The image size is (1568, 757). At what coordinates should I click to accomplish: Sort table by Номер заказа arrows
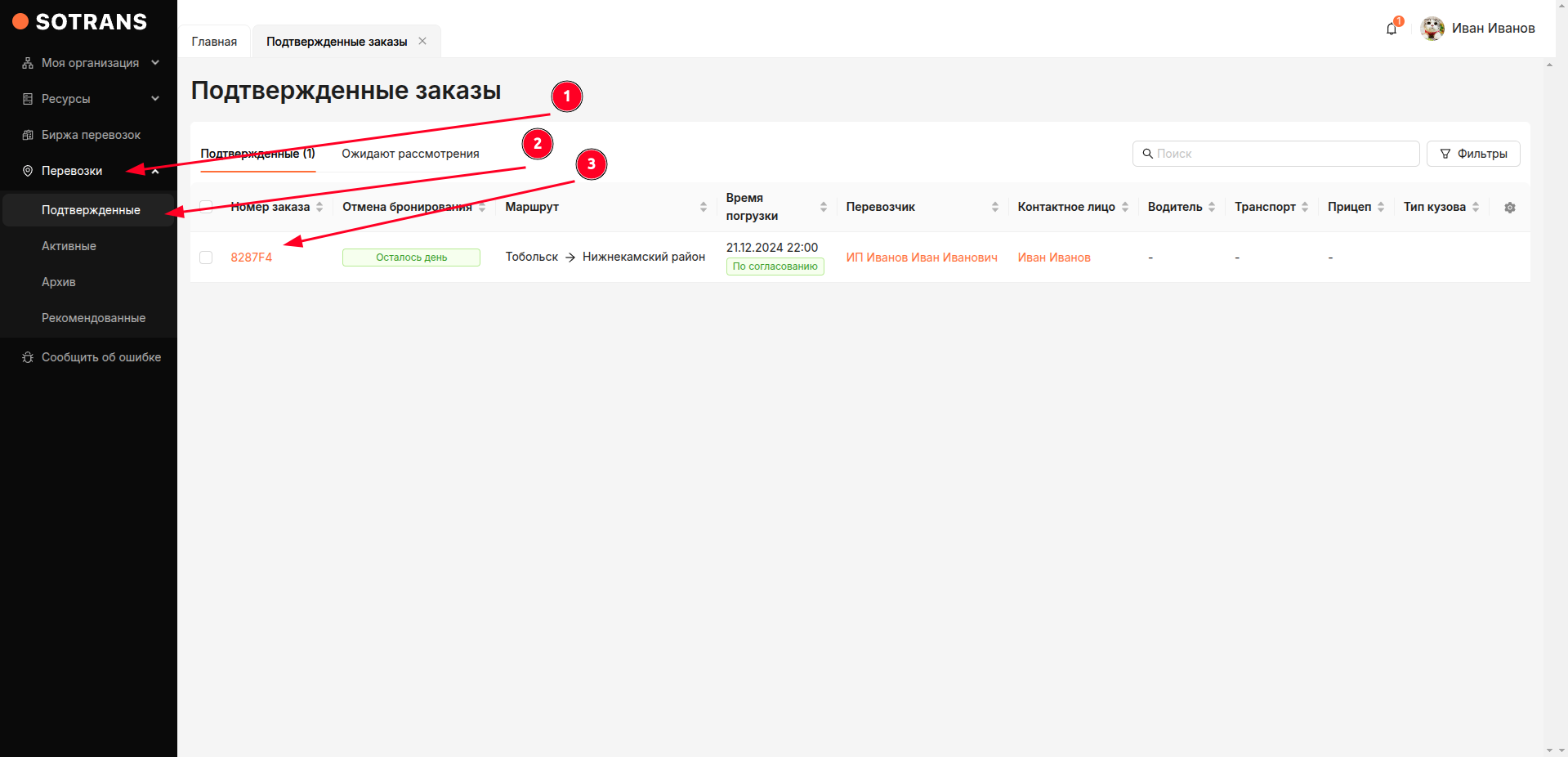[319, 208]
